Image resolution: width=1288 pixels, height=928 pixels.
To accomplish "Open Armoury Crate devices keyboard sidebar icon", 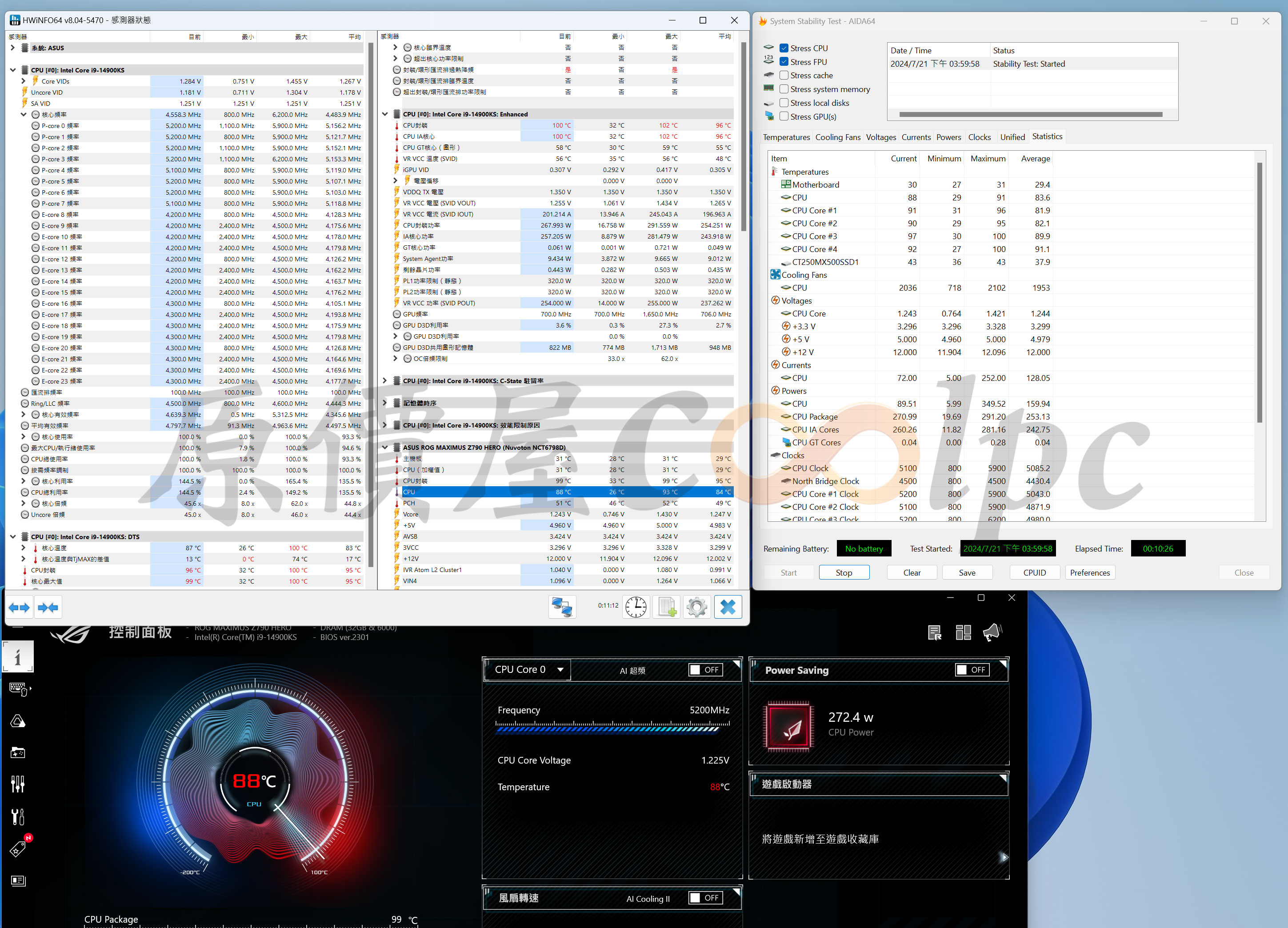I will (x=18, y=689).
